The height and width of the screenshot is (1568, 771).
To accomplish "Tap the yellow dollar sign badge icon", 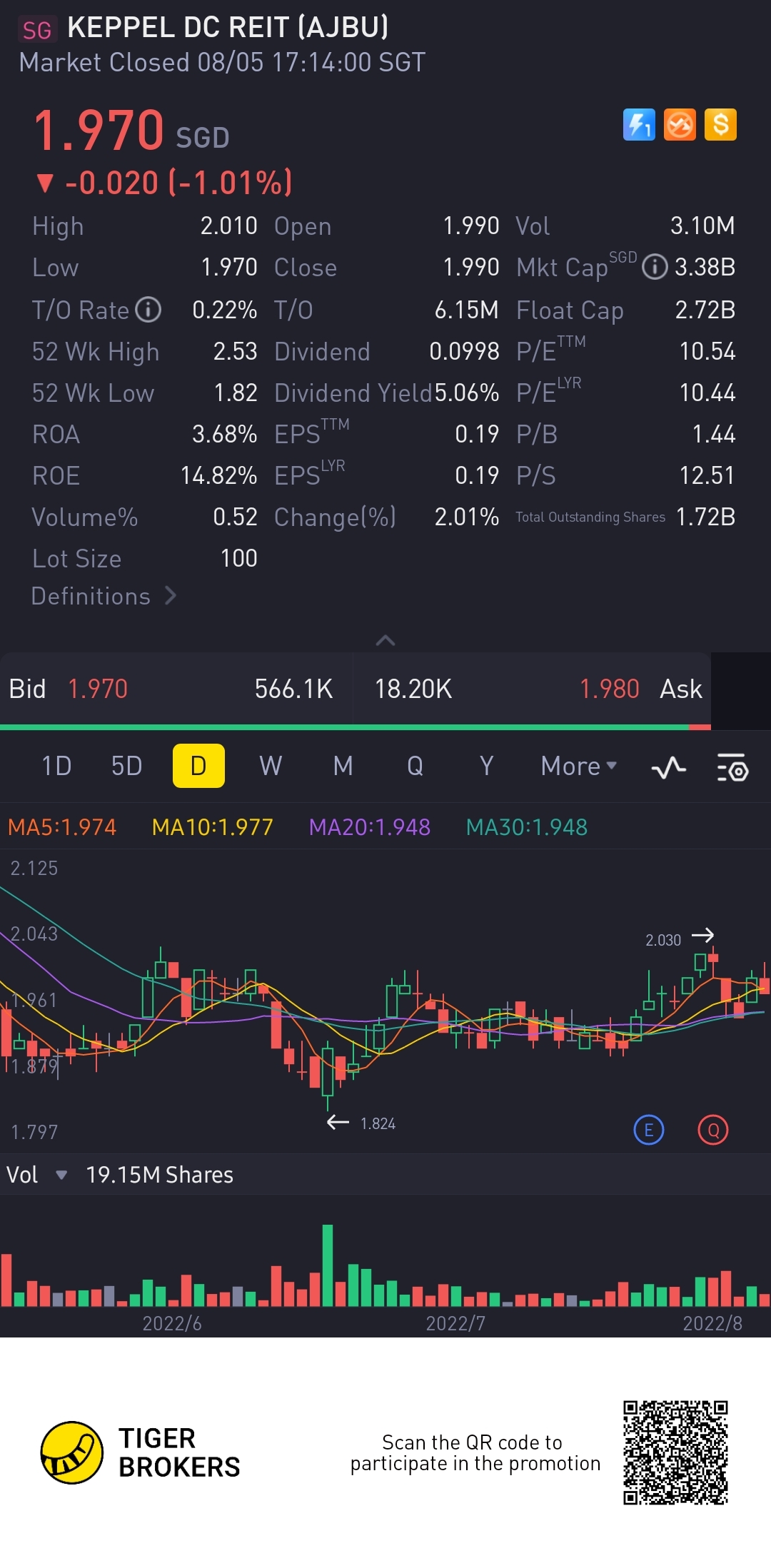I will point(720,125).
